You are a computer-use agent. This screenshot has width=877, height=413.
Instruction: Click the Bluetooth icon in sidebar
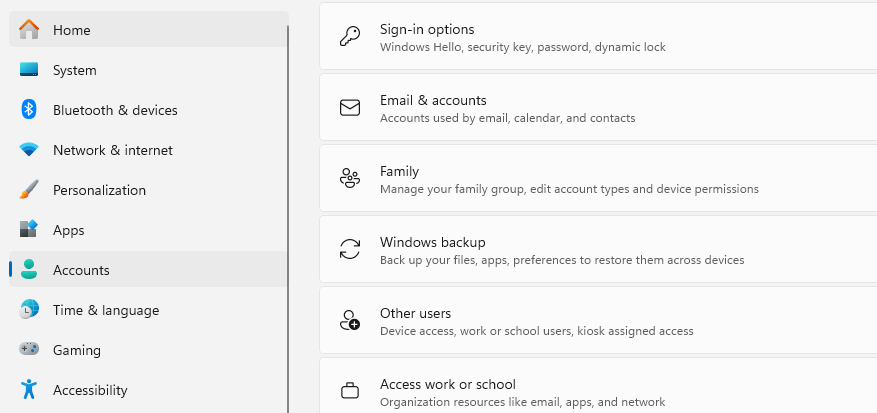pyautogui.click(x=29, y=110)
